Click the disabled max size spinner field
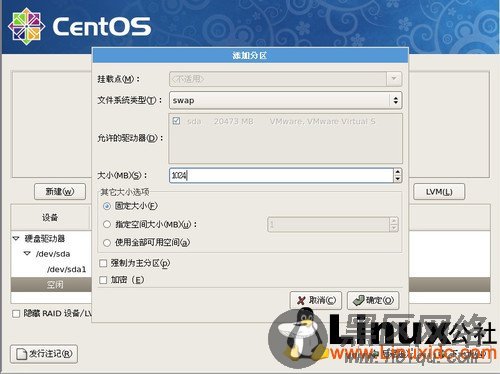The height and width of the screenshot is (374, 500). pos(332,224)
